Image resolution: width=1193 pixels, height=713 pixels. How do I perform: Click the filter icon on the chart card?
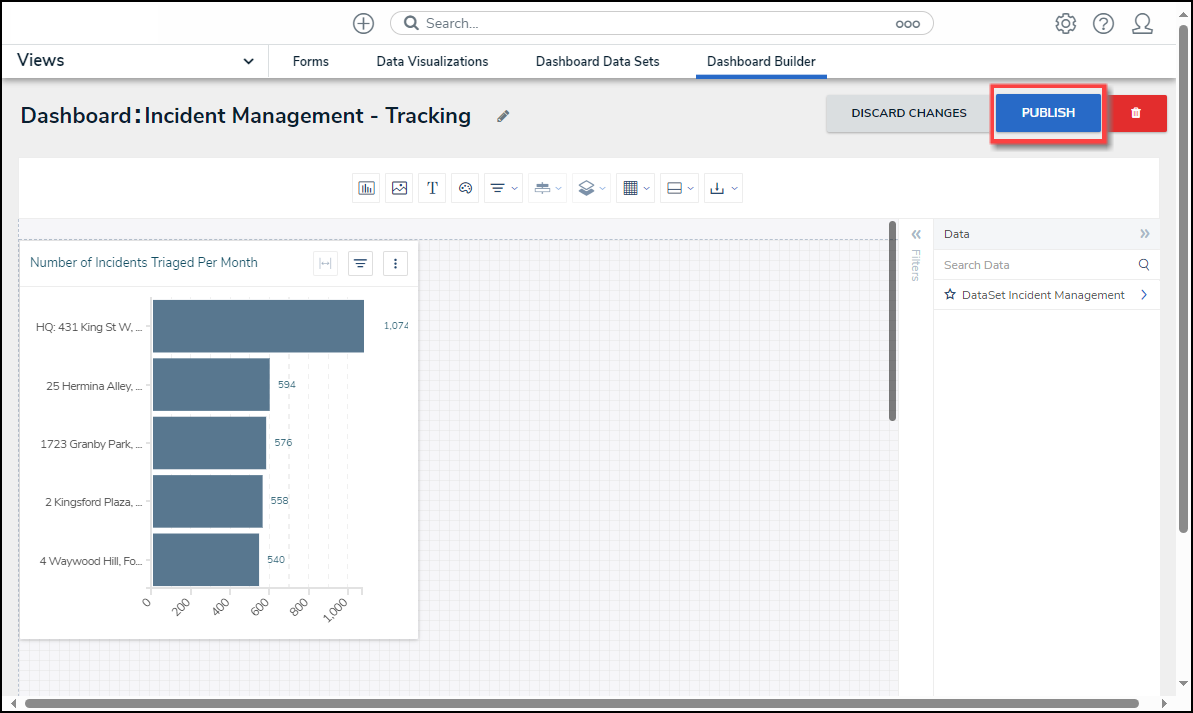360,263
